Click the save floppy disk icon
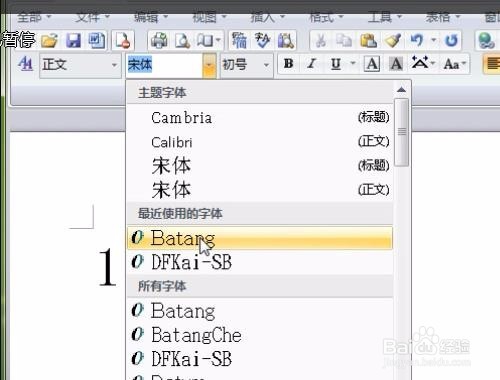Viewport: 500px width, 380px height. tap(73, 41)
